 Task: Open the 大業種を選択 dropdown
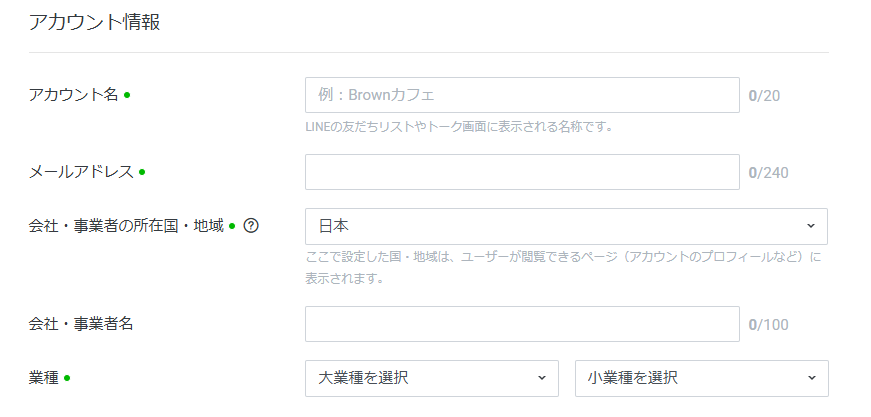pyautogui.click(x=431, y=378)
